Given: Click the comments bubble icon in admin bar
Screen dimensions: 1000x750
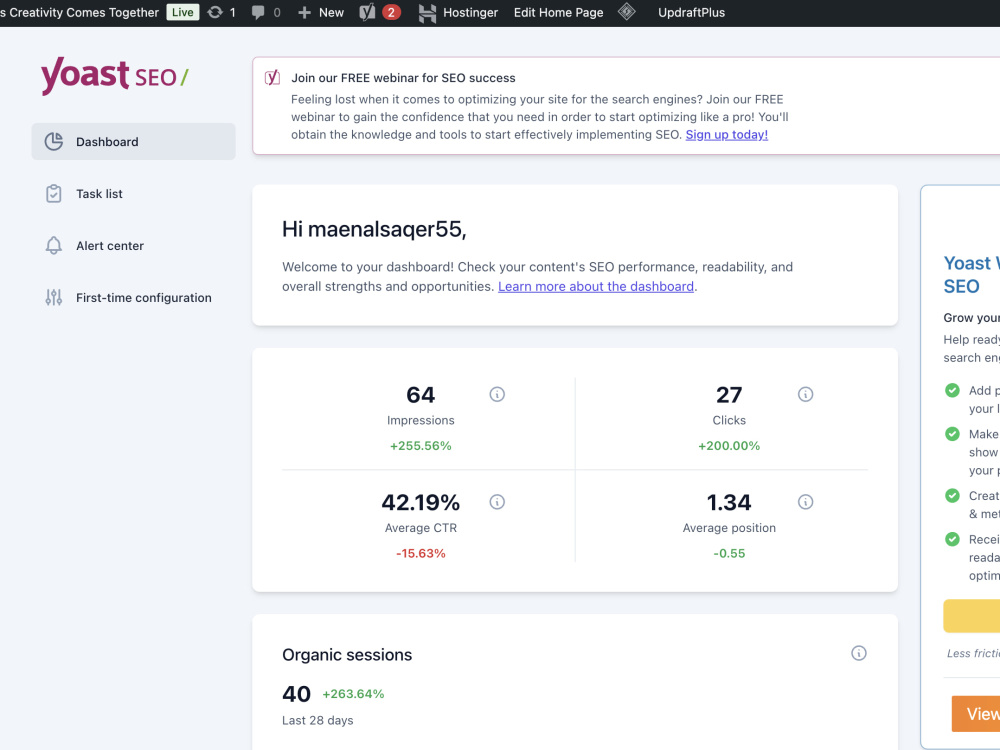Looking at the screenshot, I should [x=258, y=12].
